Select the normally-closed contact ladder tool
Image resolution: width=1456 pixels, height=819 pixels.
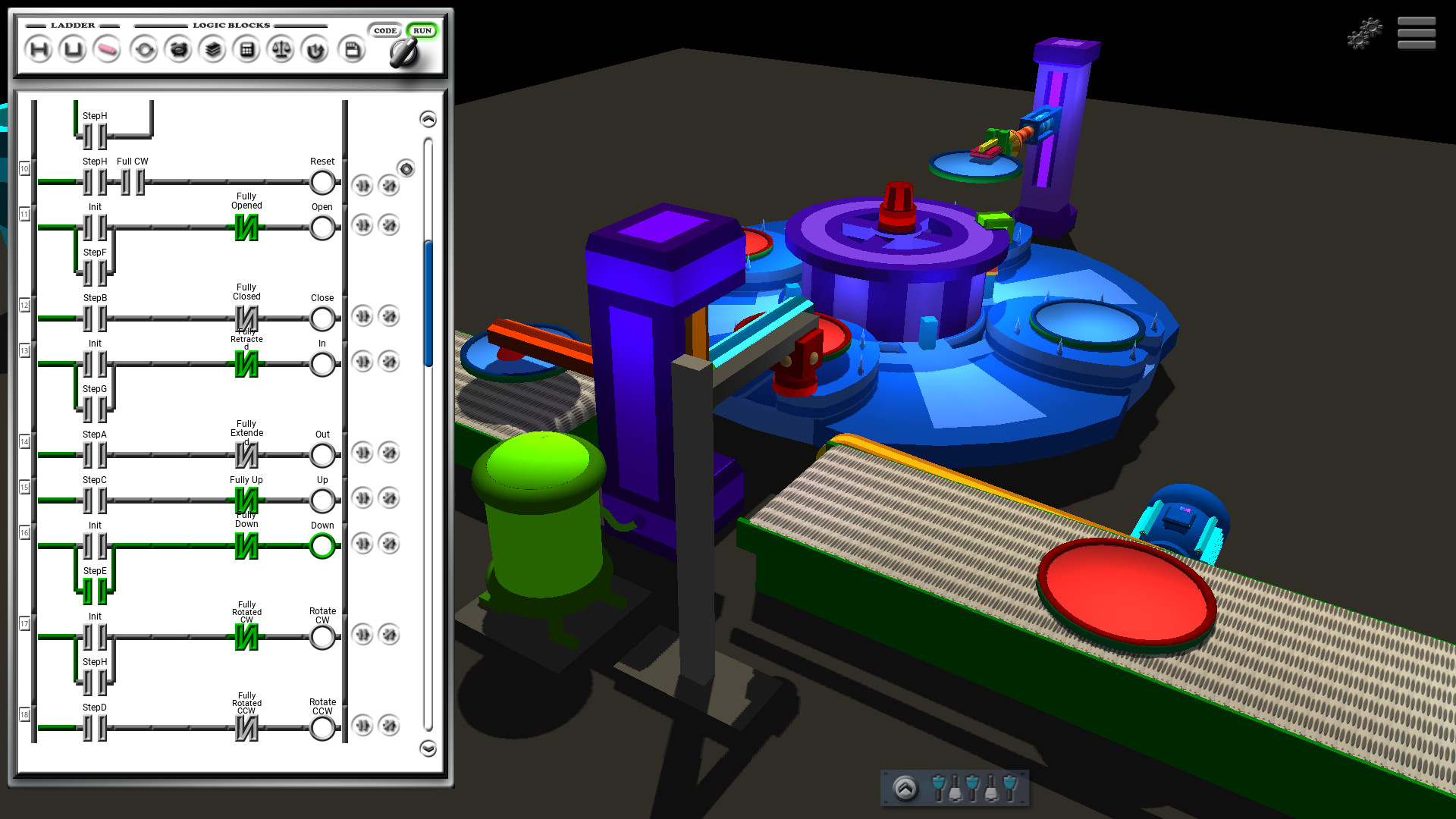(72, 49)
